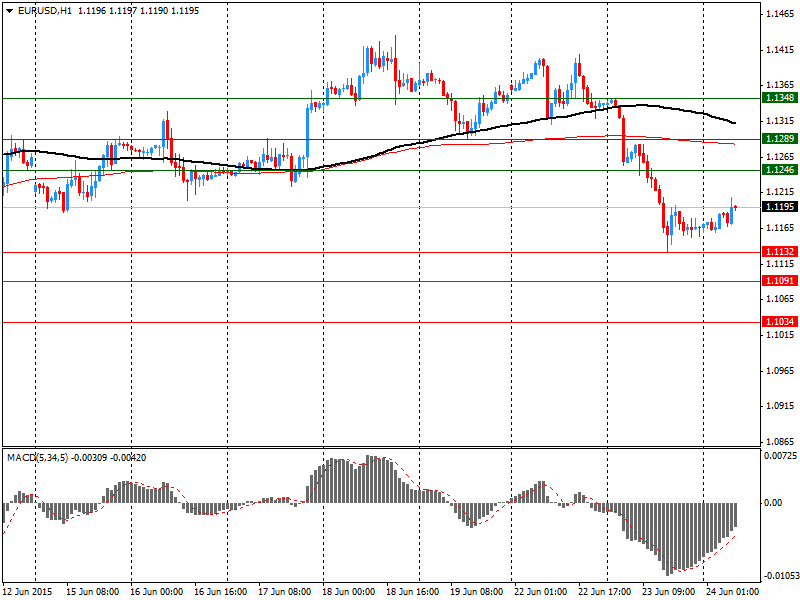800x600 pixels.
Task: Select the black 1.1195 current price label
Action: click(x=780, y=207)
